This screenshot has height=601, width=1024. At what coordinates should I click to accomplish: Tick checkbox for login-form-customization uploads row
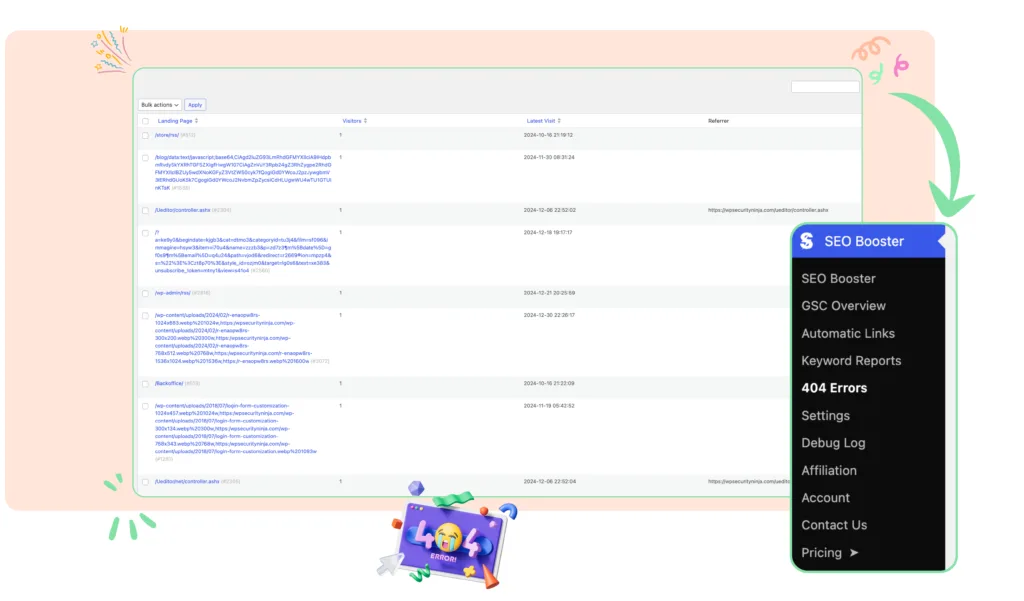click(146, 406)
